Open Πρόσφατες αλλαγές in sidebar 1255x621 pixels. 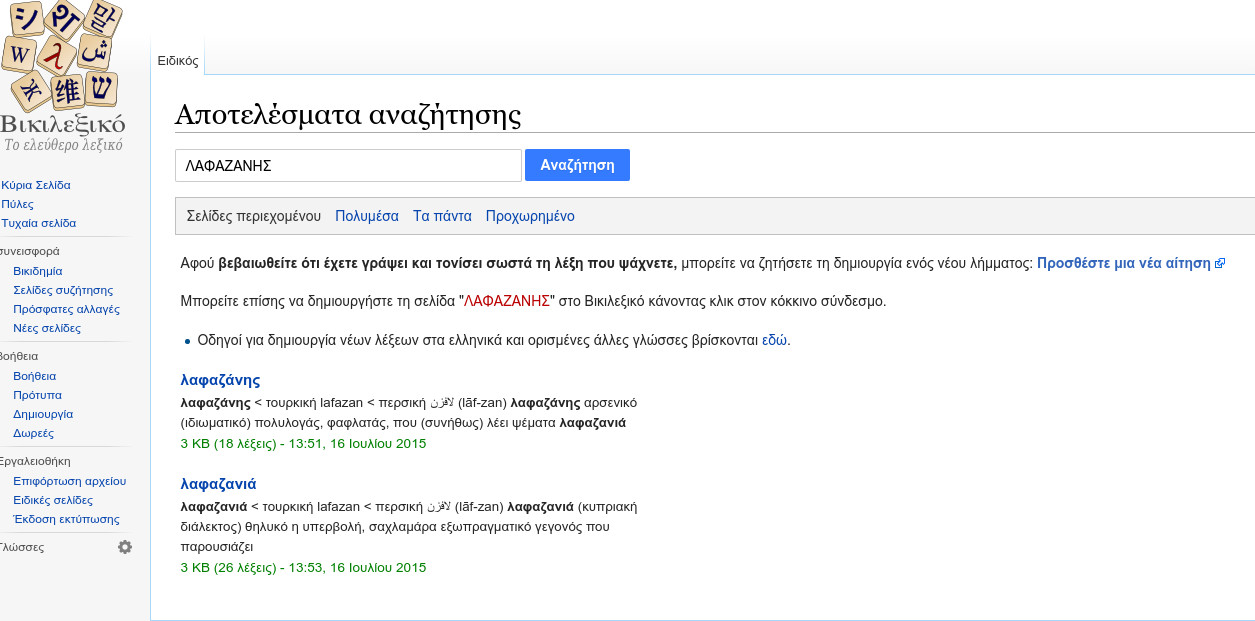[x=66, y=309]
